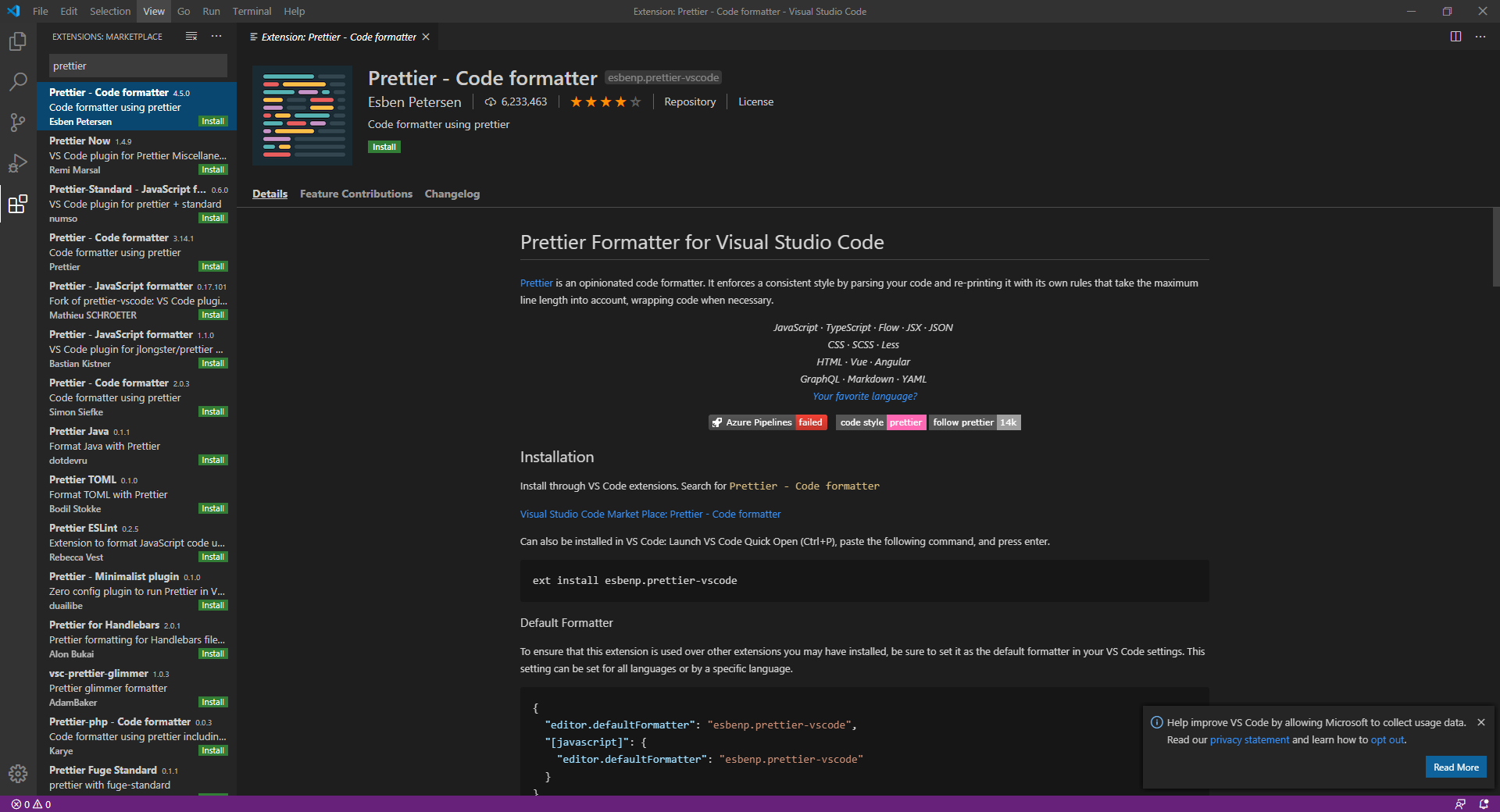Install Prettier-Standard by numso
Image resolution: width=1500 pixels, height=812 pixels.
[x=212, y=218]
